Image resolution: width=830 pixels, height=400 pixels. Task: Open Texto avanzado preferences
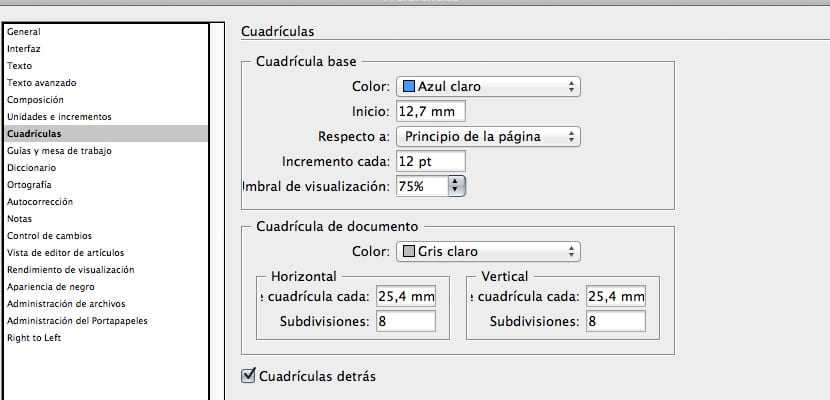tap(41, 82)
